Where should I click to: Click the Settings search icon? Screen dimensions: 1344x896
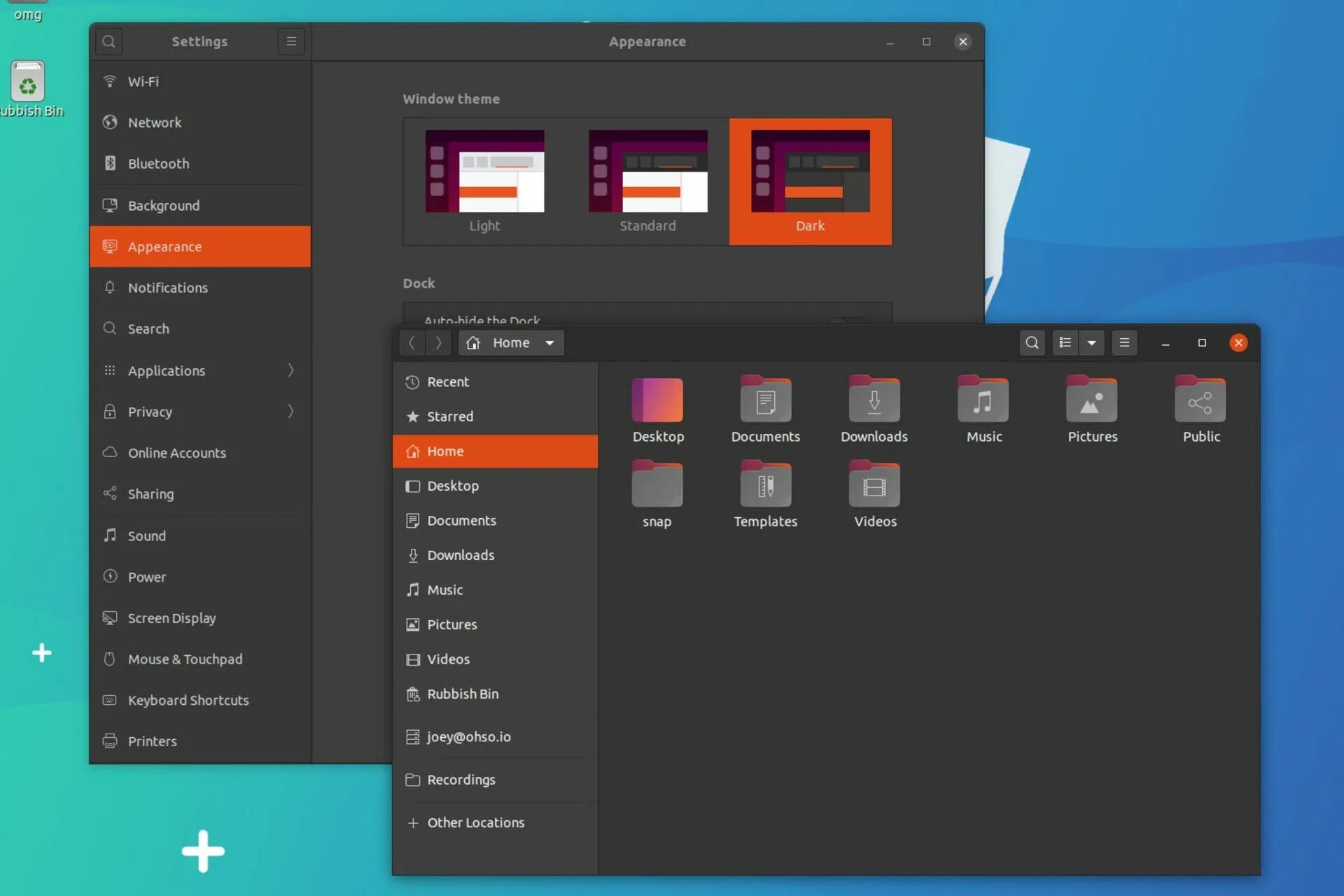(x=109, y=41)
